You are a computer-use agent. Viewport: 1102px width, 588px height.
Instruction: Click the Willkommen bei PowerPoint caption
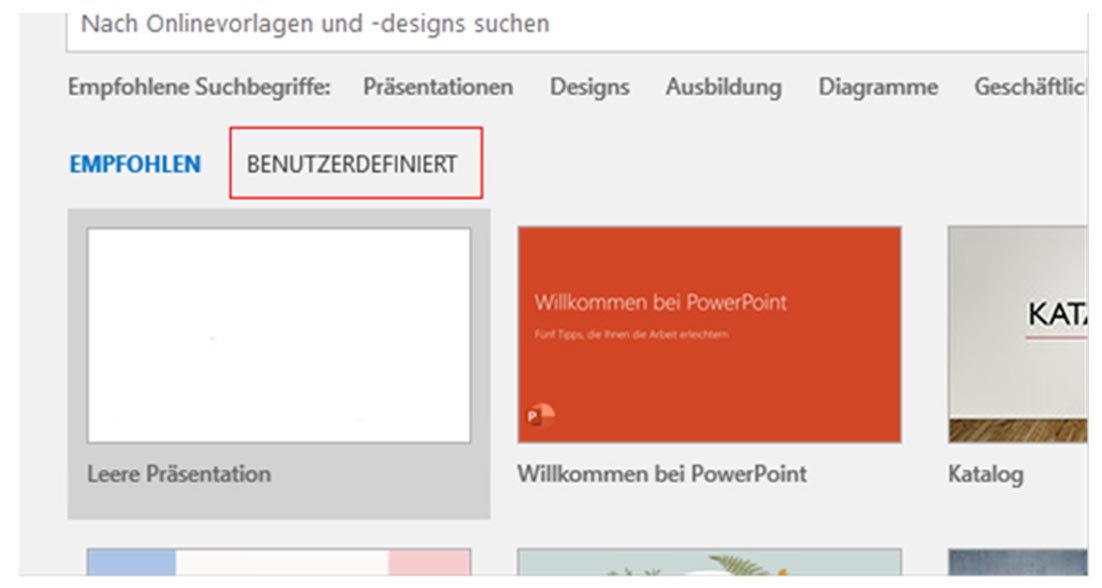point(662,474)
